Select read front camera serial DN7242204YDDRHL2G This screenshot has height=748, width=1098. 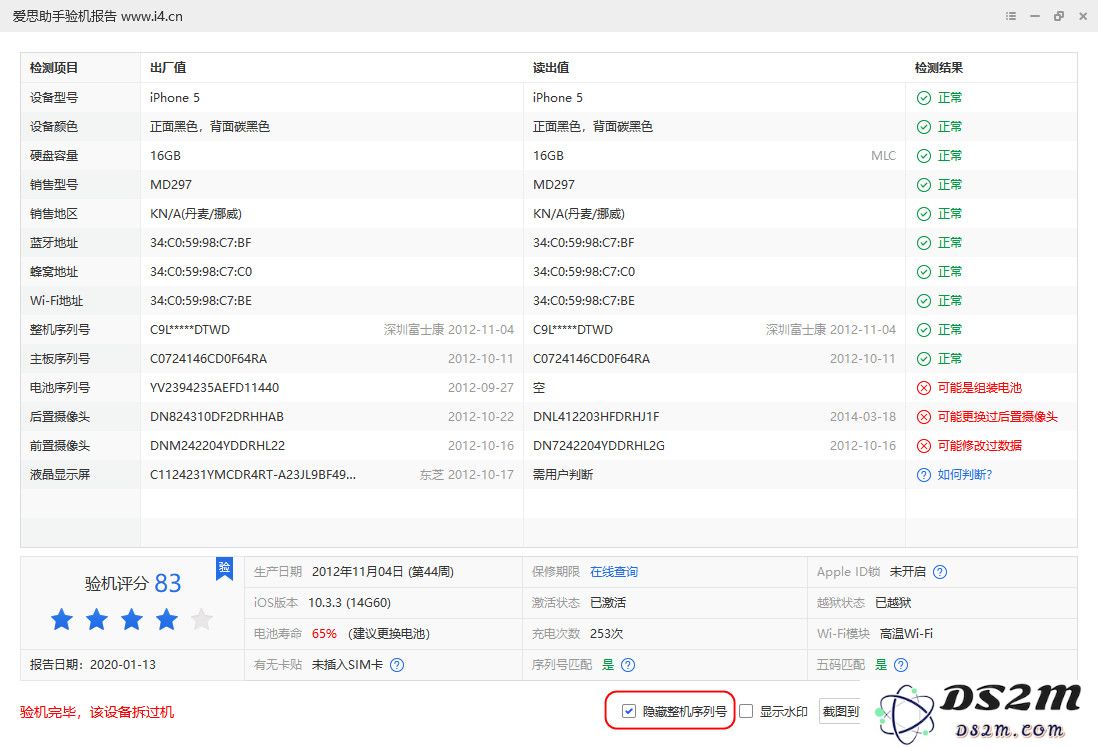point(599,446)
